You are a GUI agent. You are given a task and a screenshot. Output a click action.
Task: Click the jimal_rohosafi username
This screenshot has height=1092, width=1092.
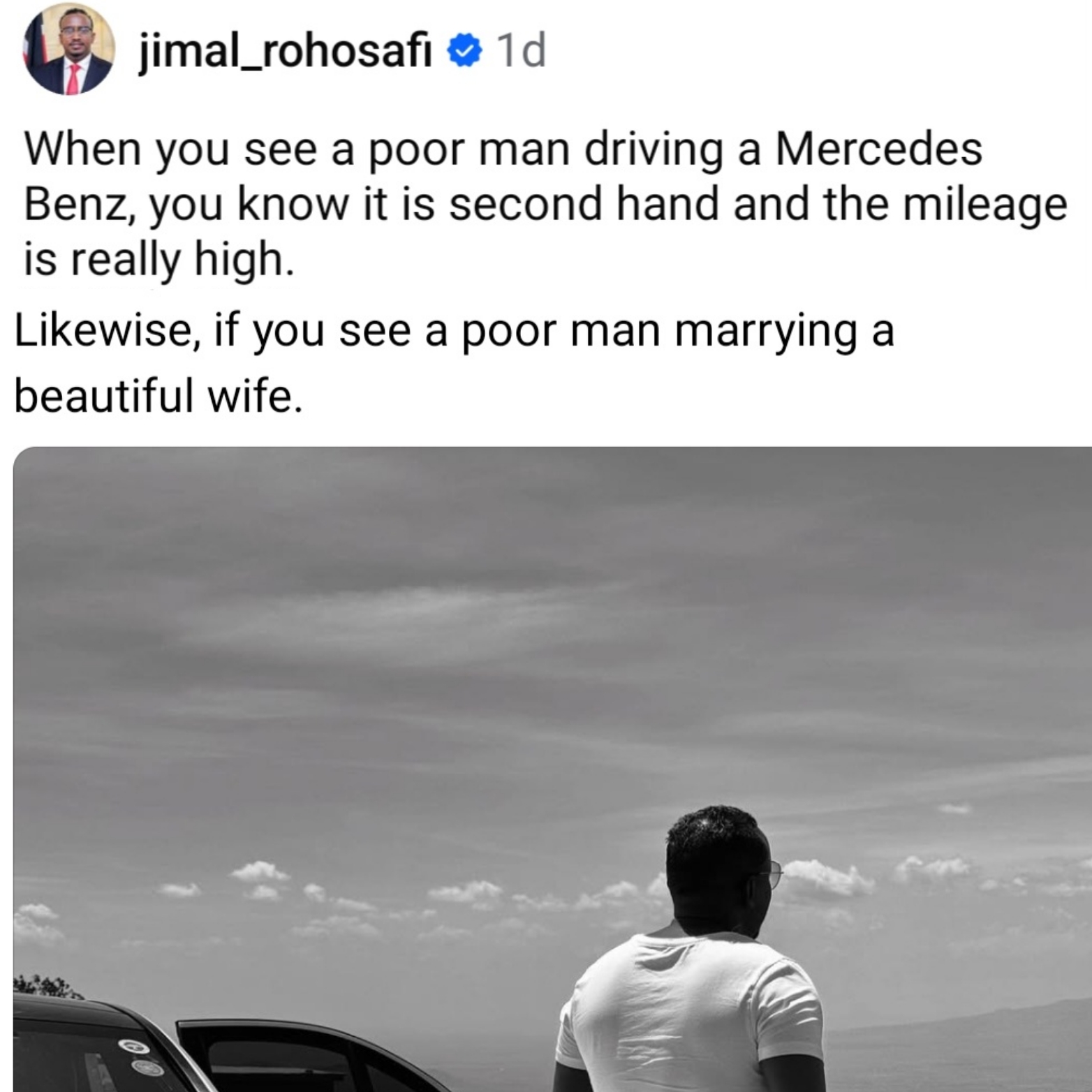coord(286,50)
